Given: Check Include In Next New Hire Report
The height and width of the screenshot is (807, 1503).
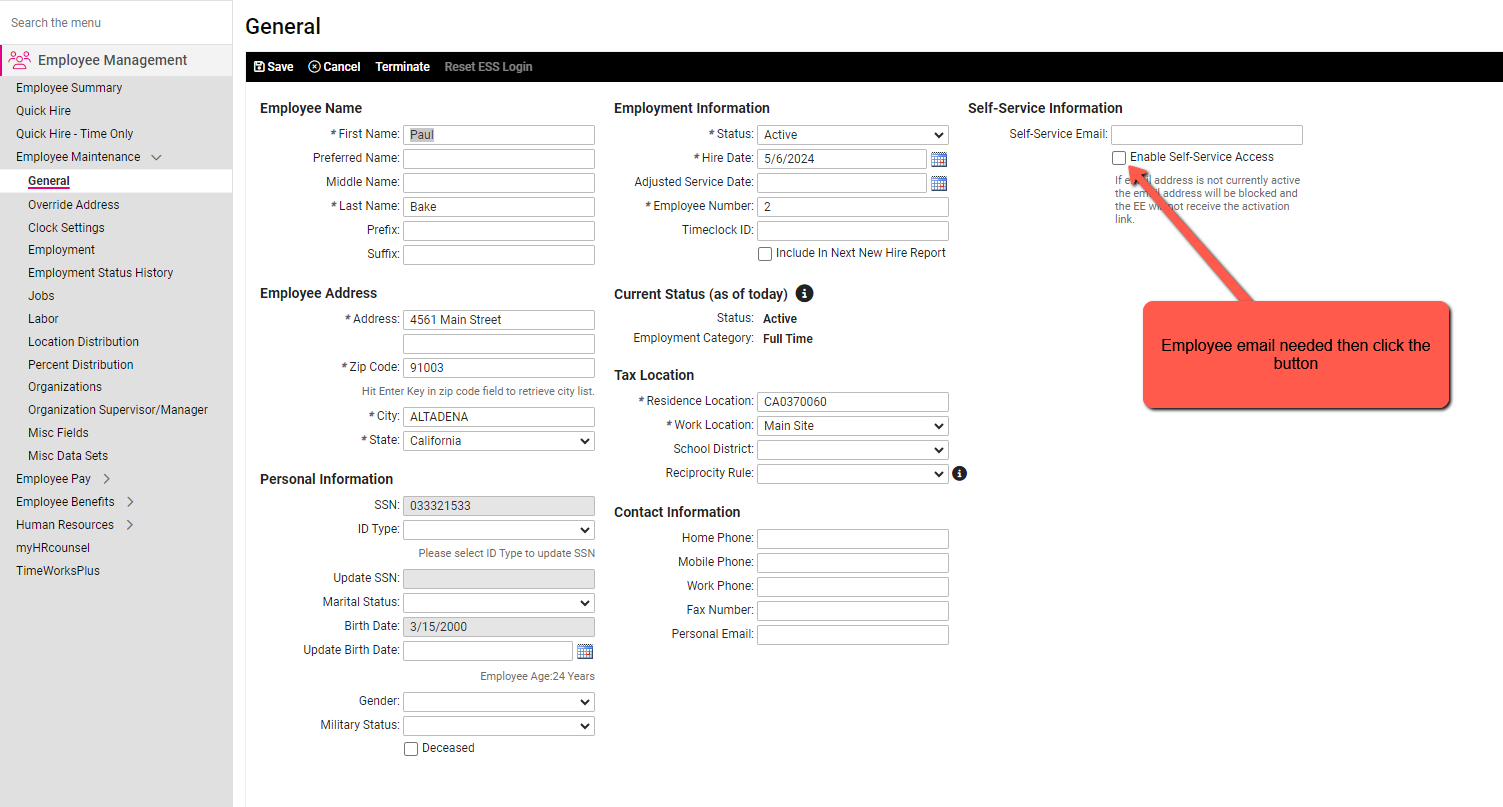Looking at the screenshot, I should pyautogui.click(x=765, y=253).
